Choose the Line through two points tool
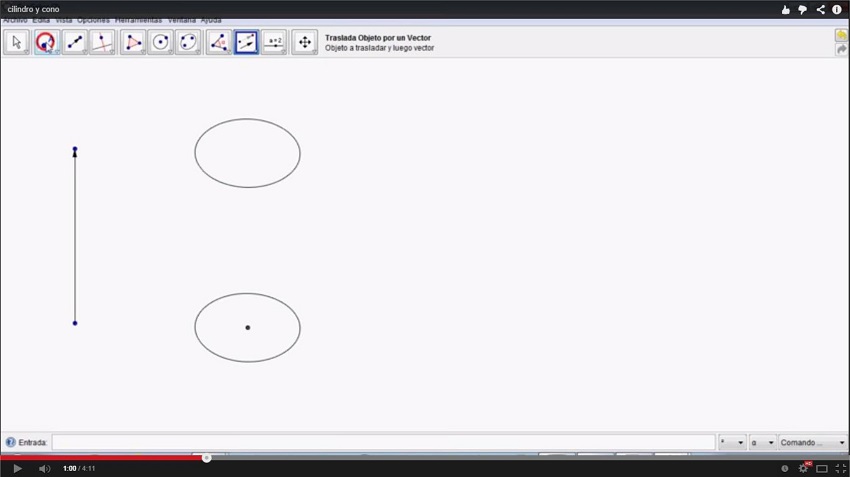This screenshot has height=477, width=850. tap(74, 42)
